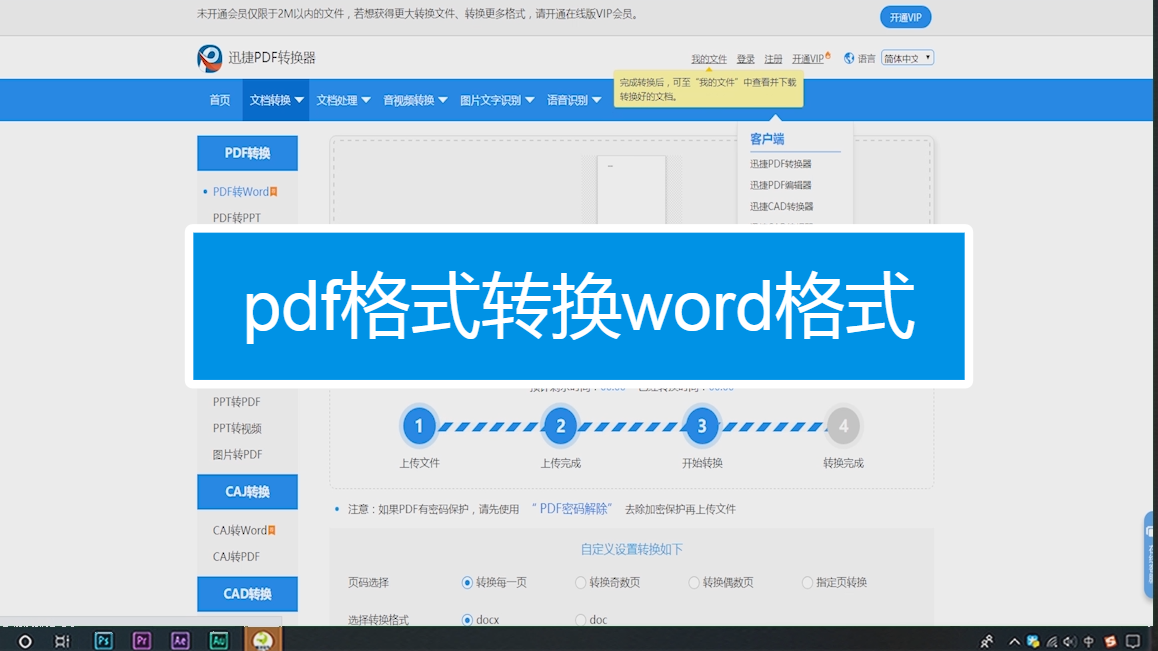Click step 1 上传文件 progress marker
Viewport: 1158px width, 651px height.
[x=419, y=426]
